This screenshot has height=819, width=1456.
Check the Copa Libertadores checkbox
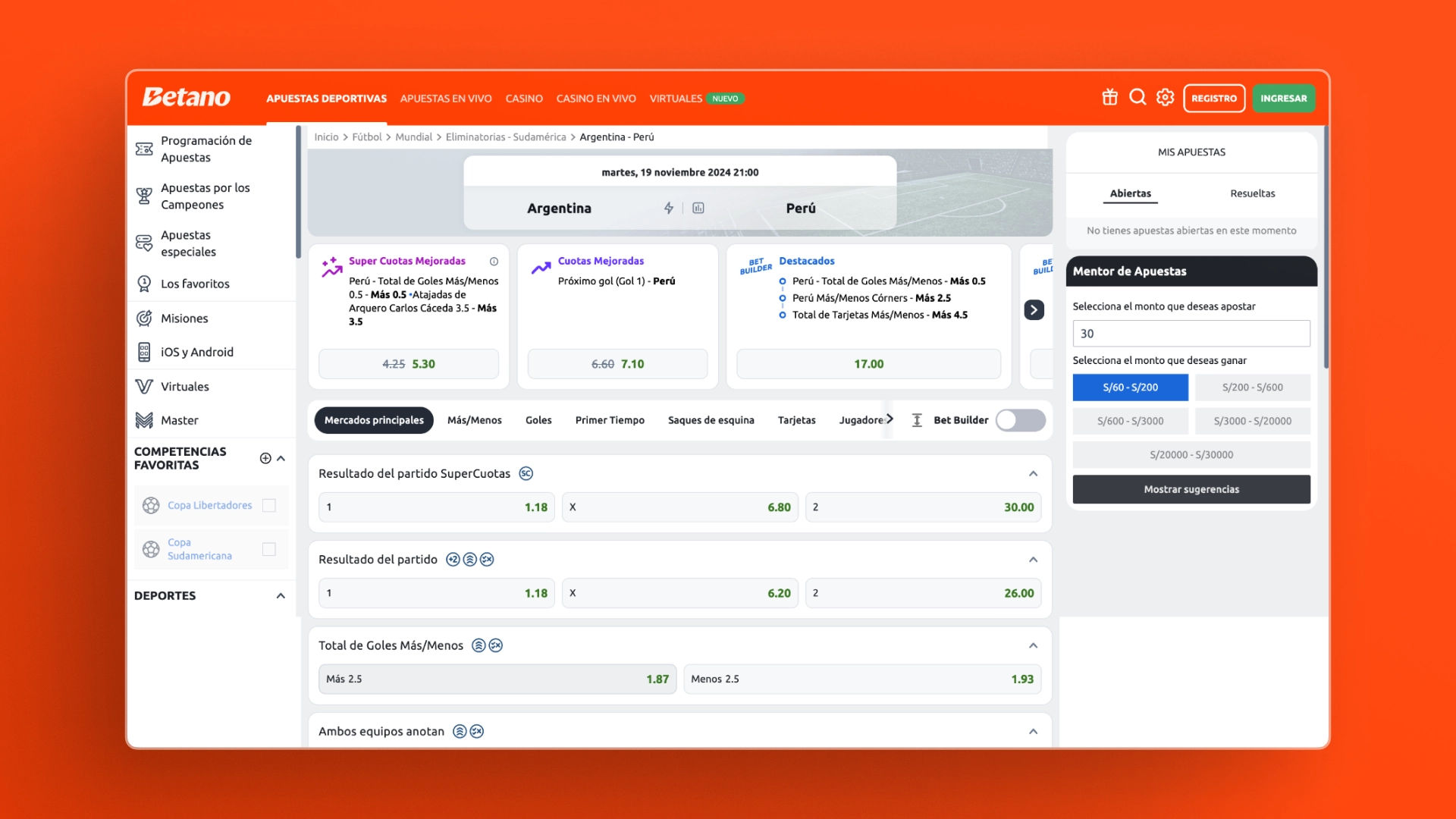(x=268, y=505)
